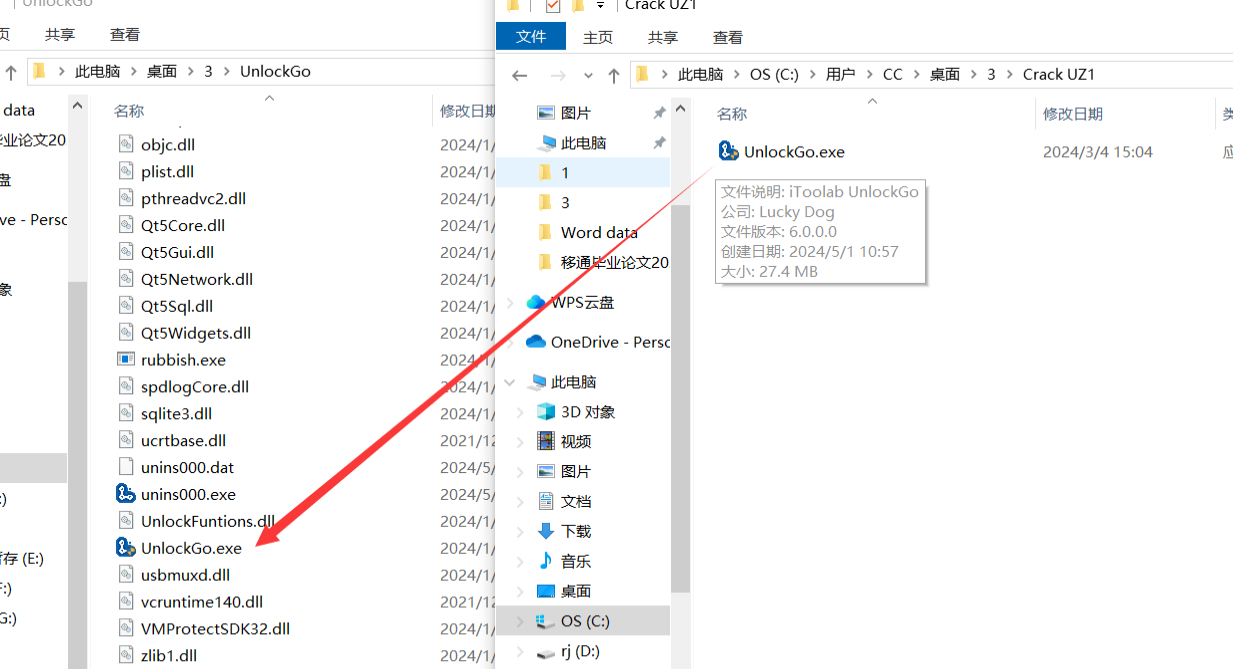This screenshot has width=1233, height=669.
Task: Collapse 此电脑 tree node
Action: click(510, 382)
